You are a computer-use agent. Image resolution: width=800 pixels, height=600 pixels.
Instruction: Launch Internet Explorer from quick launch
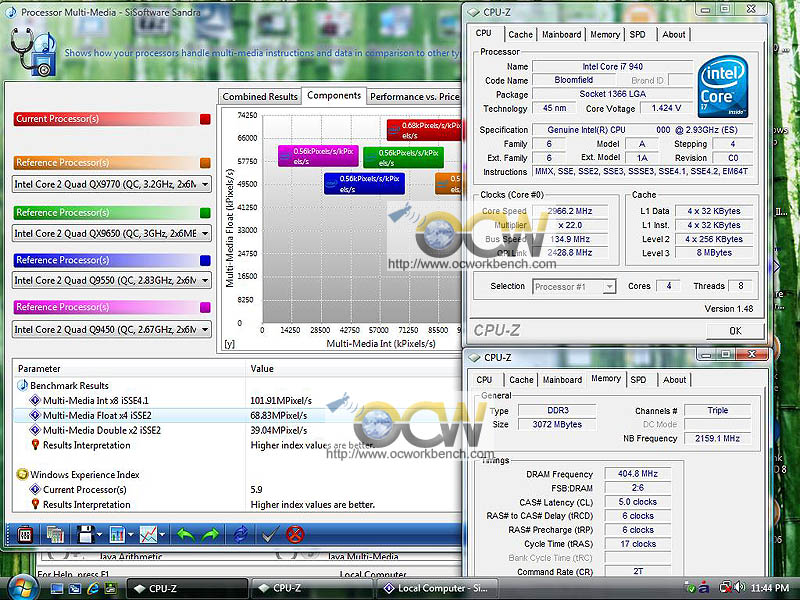[93, 589]
